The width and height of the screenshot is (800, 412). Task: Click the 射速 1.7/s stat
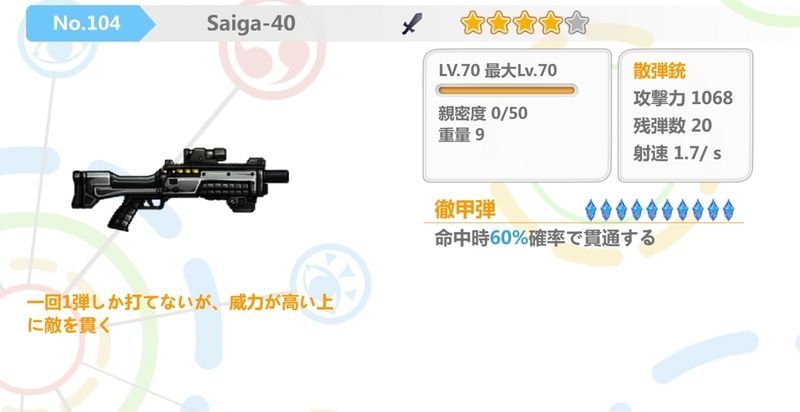(677, 153)
